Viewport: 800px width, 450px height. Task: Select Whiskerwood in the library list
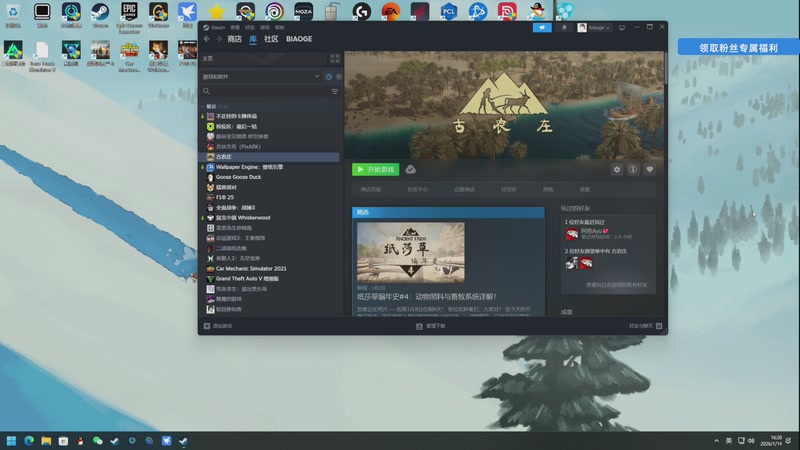point(269,218)
